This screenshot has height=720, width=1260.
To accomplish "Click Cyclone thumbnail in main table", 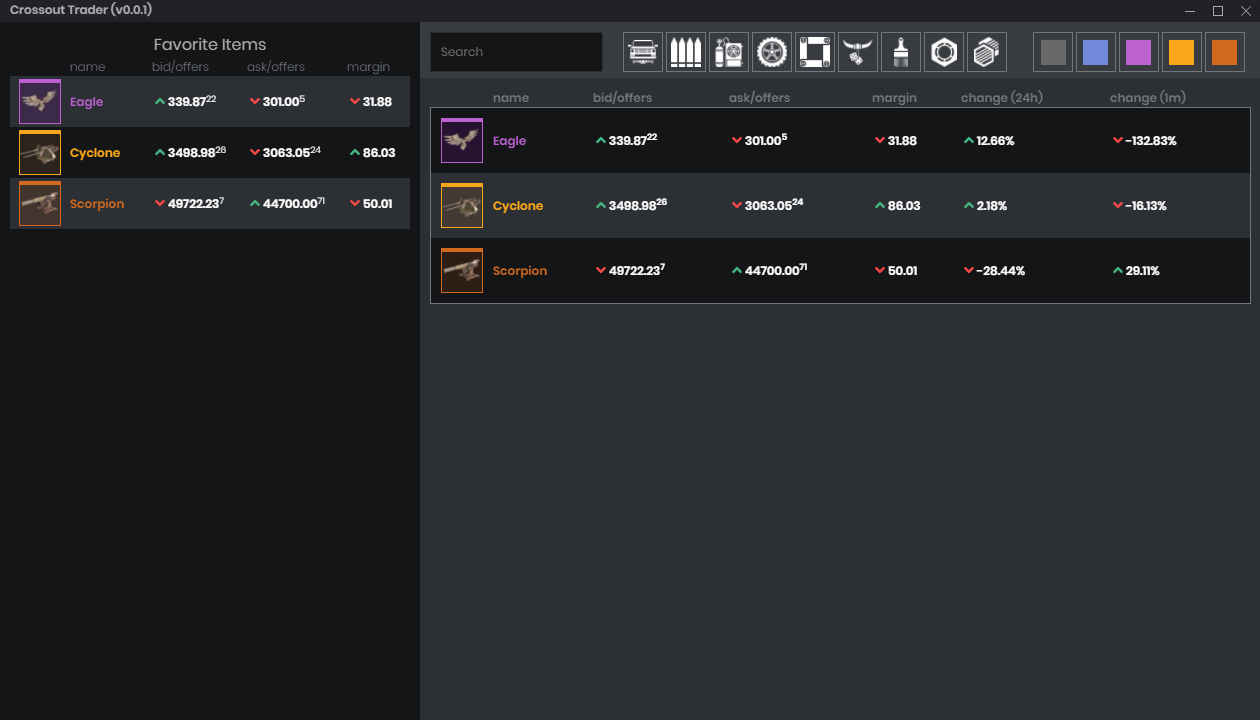I will tap(462, 206).
